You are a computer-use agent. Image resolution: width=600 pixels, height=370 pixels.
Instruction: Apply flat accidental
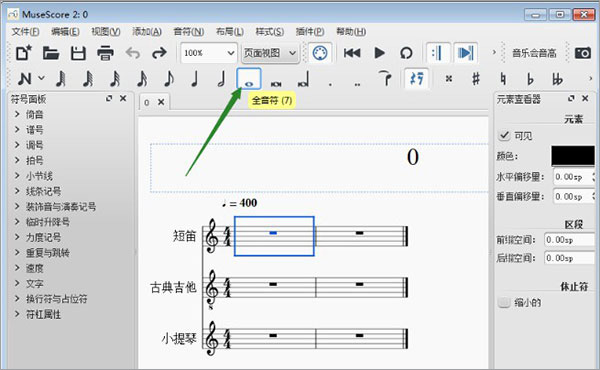(530, 79)
